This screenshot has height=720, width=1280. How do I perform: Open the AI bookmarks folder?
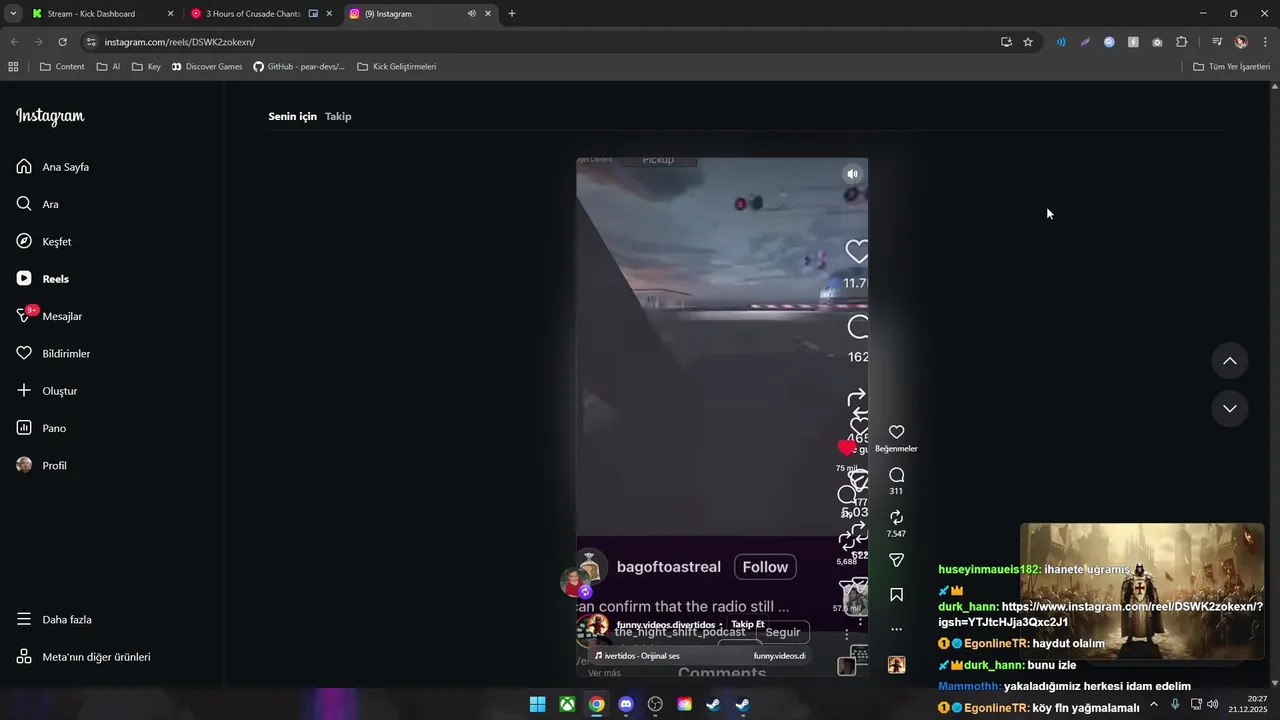(x=108, y=67)
